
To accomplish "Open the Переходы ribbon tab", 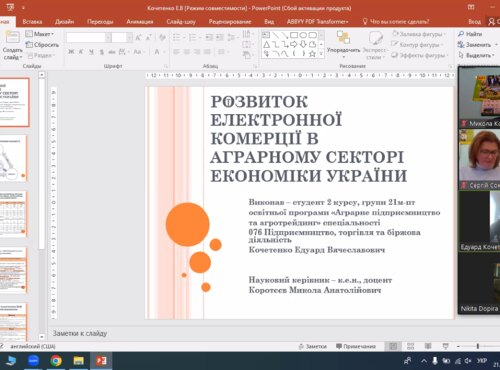I will (x=100, y=22).
